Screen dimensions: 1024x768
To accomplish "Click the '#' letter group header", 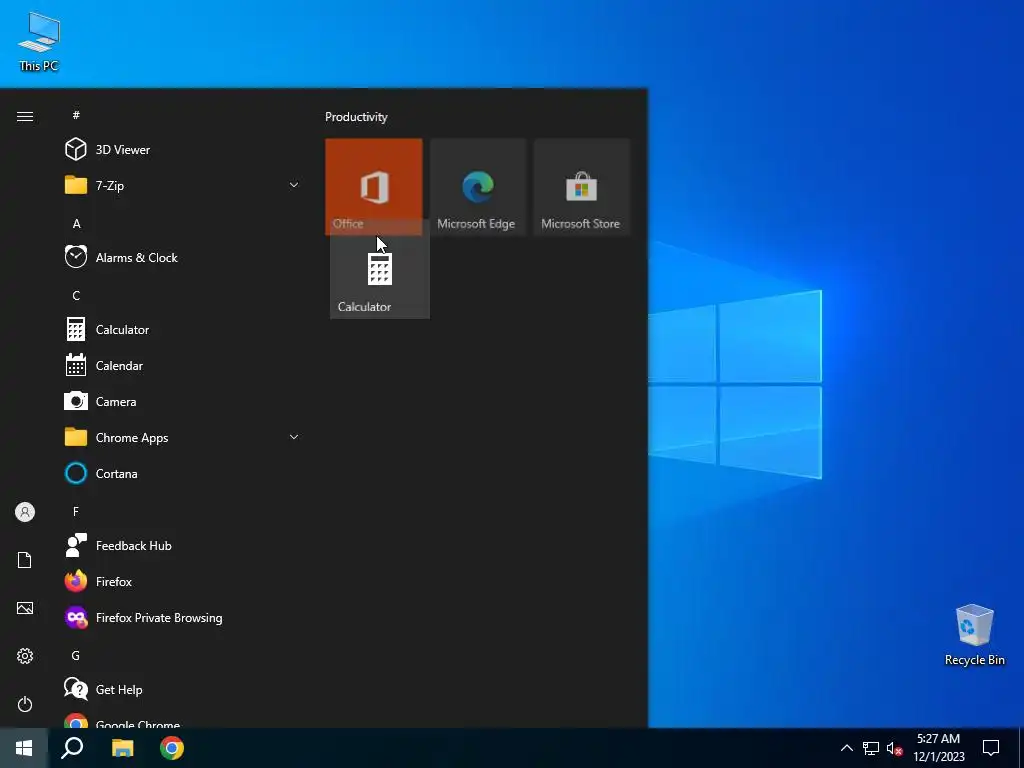I will click(x=76, y=116).
